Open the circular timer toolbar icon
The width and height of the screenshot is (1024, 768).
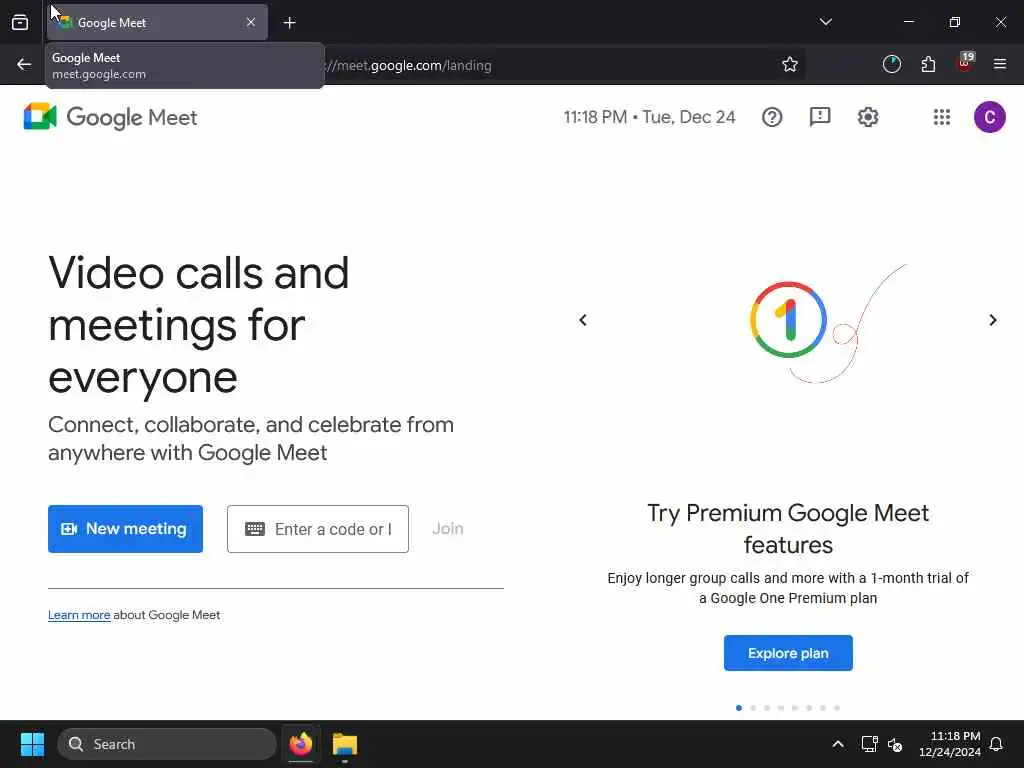891,65
